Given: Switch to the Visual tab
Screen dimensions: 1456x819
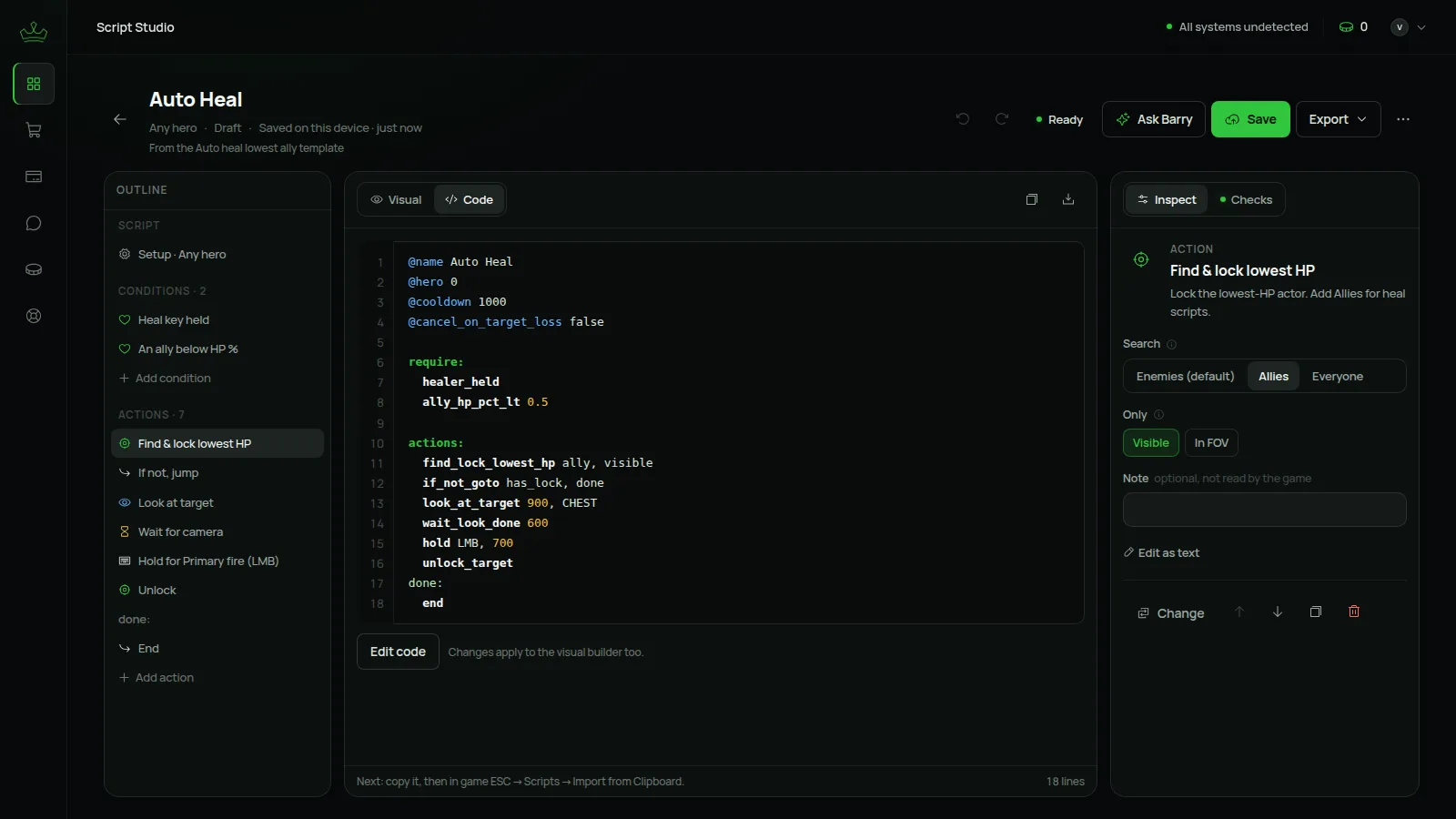Looking at the screenshot, I should (396, 199).
